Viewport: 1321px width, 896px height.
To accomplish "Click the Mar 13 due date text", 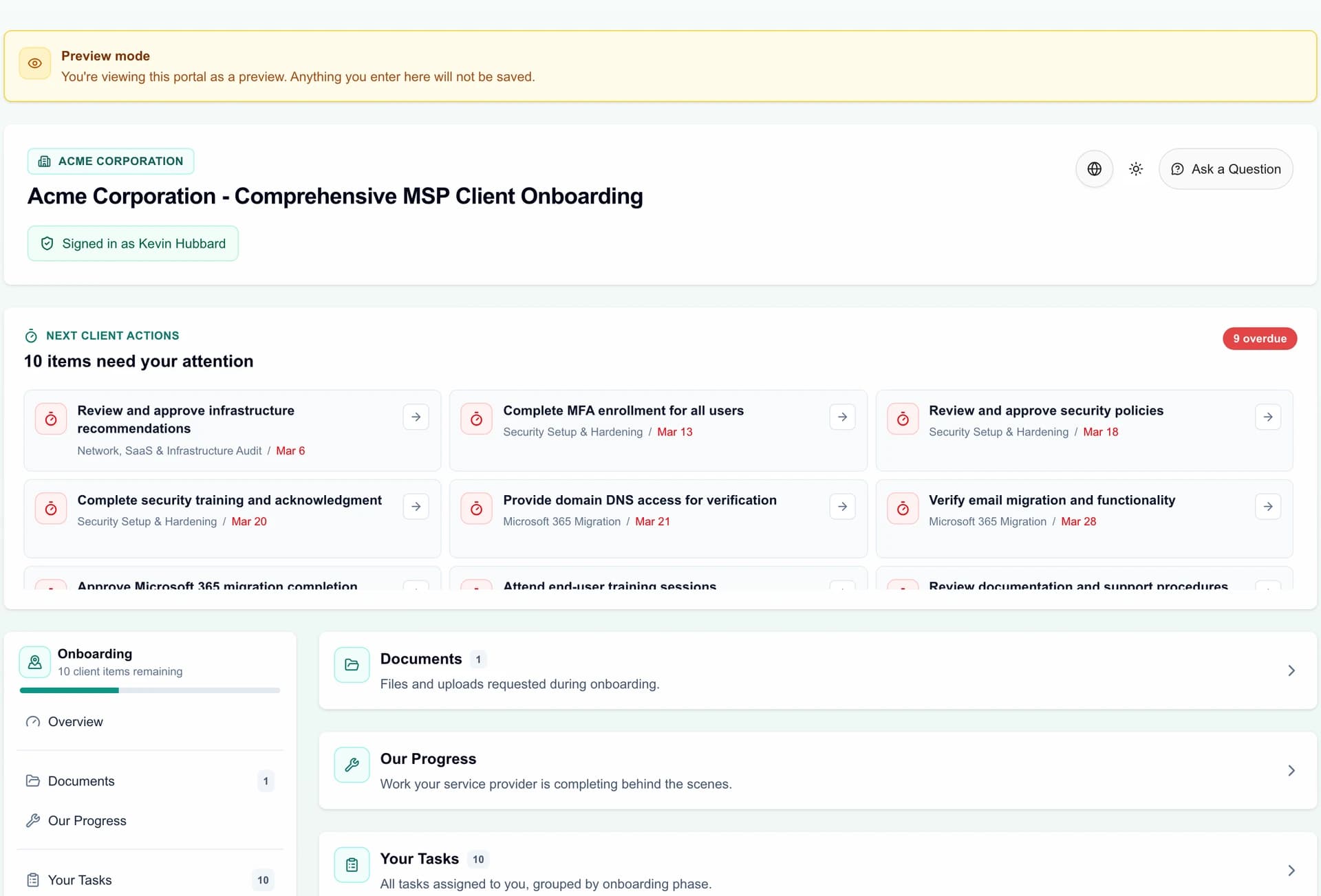I will pyautogui.click(x=674, y=432).
